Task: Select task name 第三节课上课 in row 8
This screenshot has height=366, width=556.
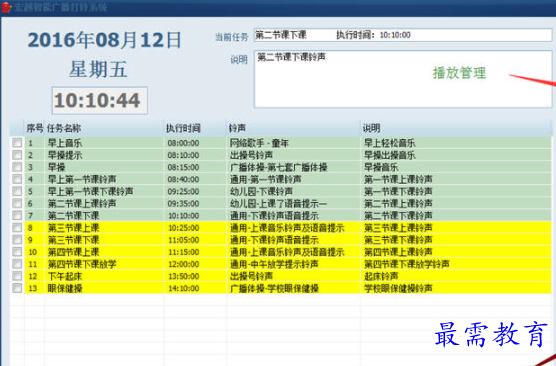Action: click(73, 228)
